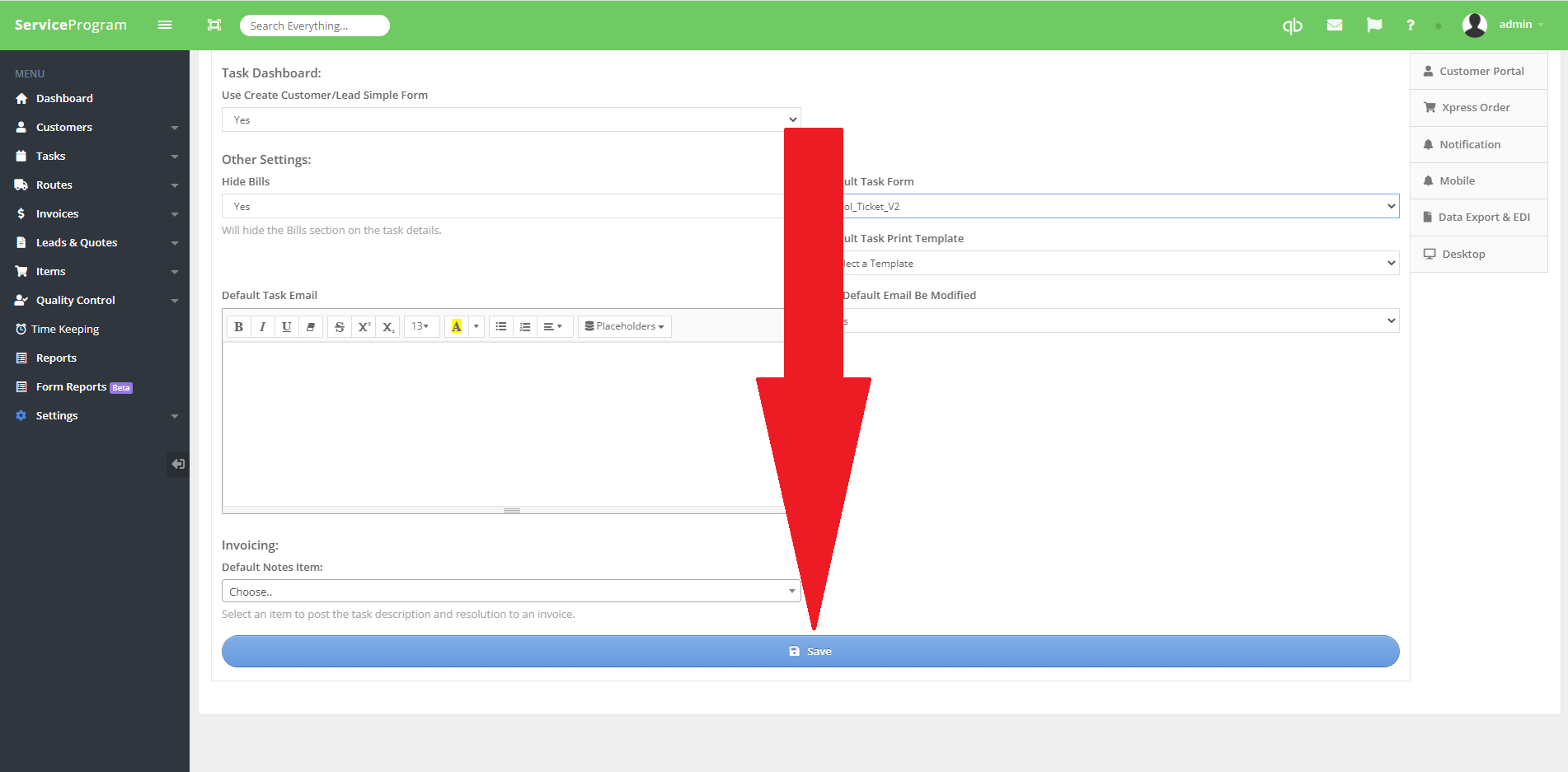Image resolution: width=1568 pixels, height=772 pixels.
Task: Click the flag icon in header
Action: click(x=1373, y=26)
